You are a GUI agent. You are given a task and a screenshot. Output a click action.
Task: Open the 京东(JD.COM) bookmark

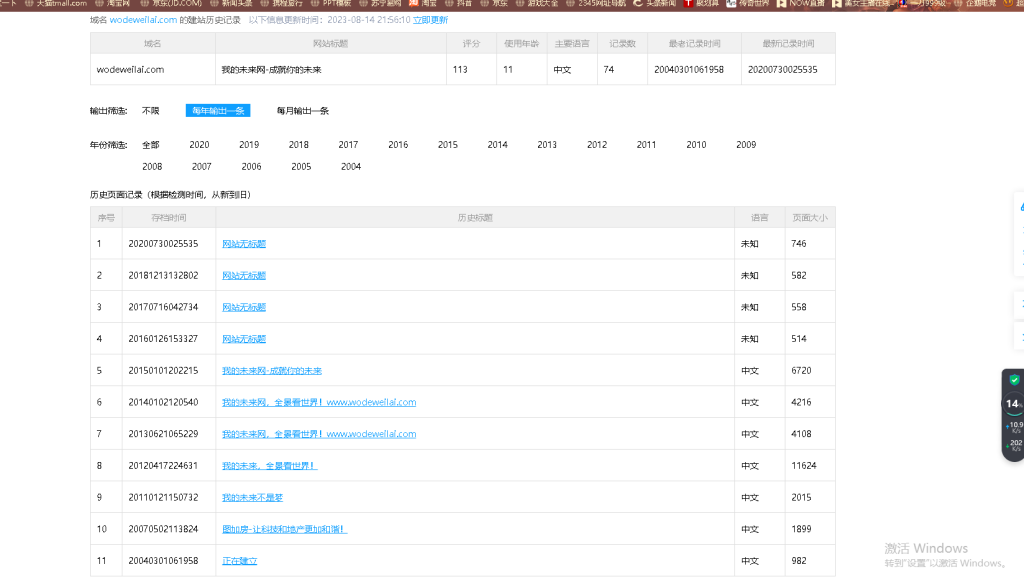[x=172, y=3]
